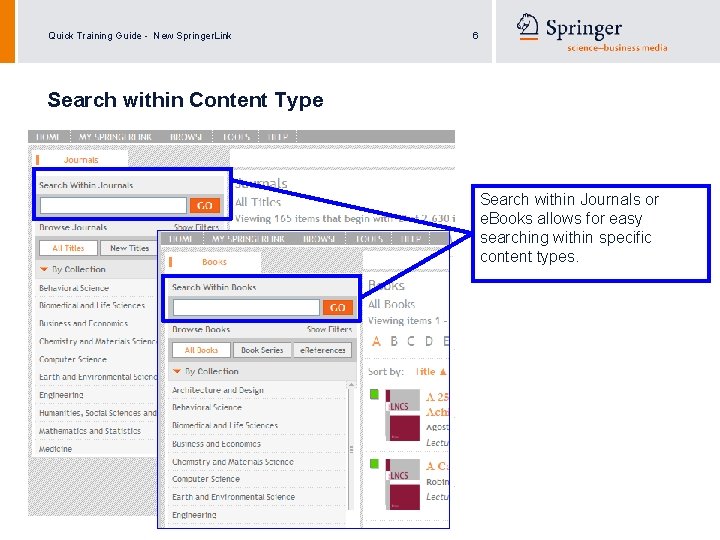720x540 pixels.
Task: Filter books by letter C
Action: (411, 341)
